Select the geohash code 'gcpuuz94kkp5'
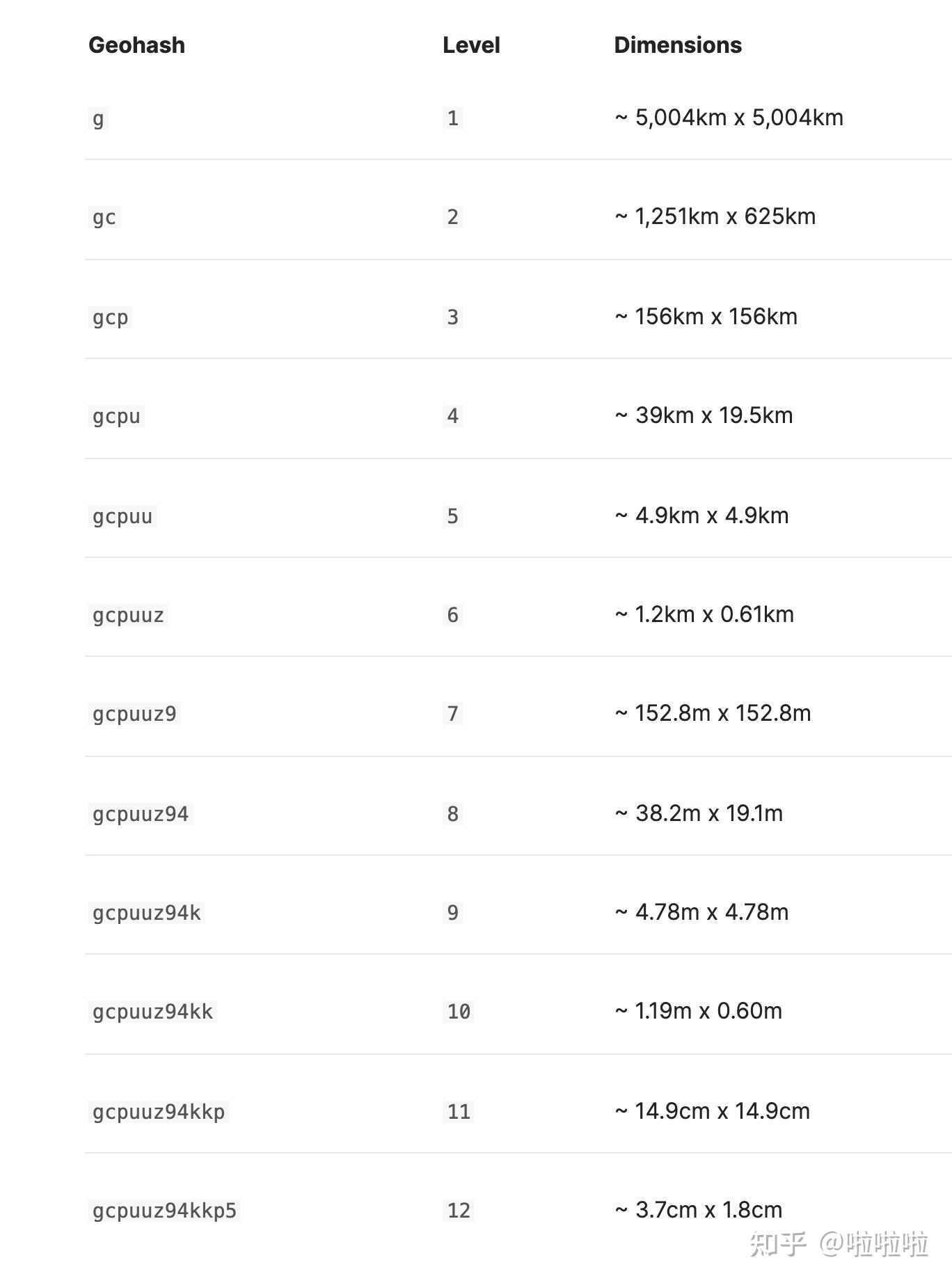 [x=165, y=1211]
